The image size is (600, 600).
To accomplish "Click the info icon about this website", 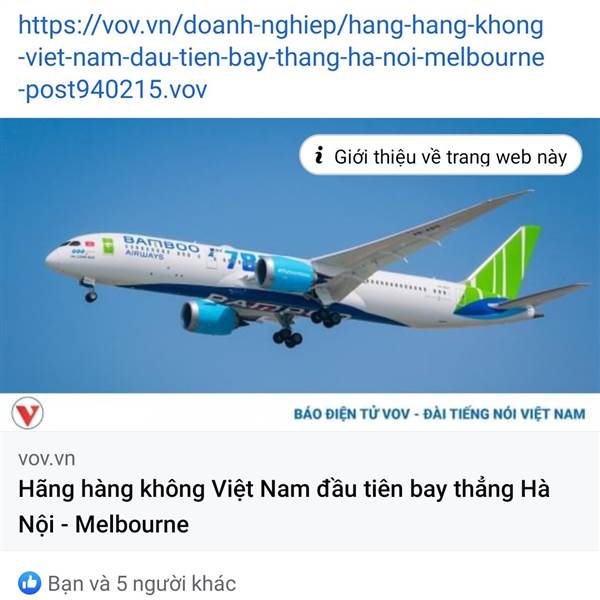I will (319, 155).
